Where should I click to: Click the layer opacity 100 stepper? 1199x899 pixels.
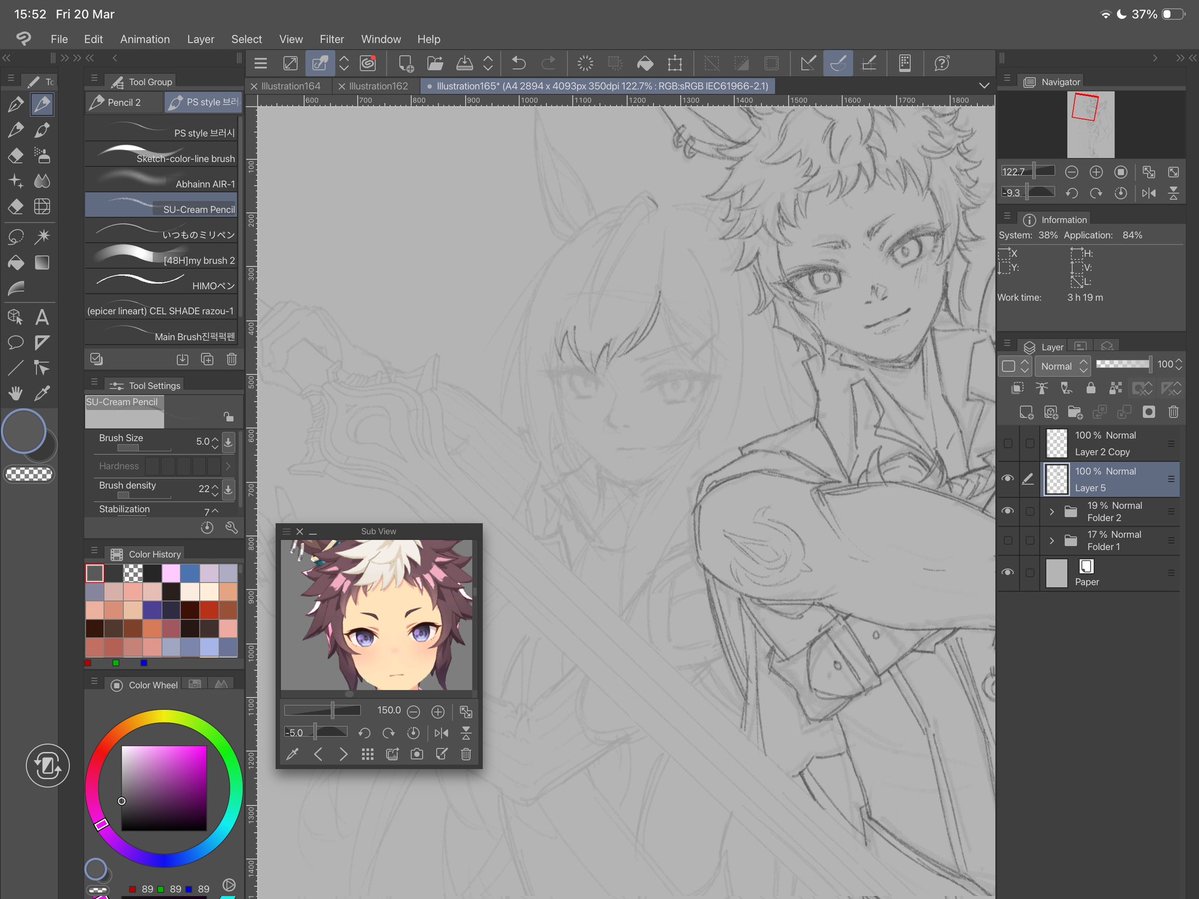point(1178,365)
